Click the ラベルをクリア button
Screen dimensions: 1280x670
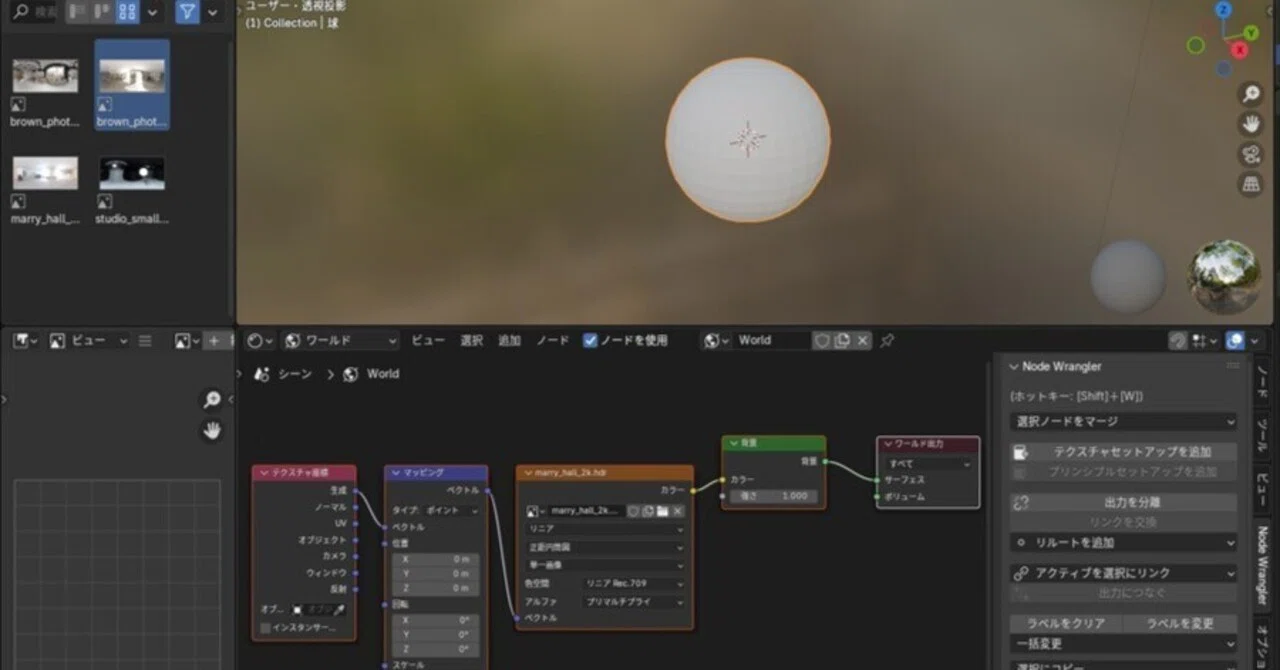(1066, 624)
